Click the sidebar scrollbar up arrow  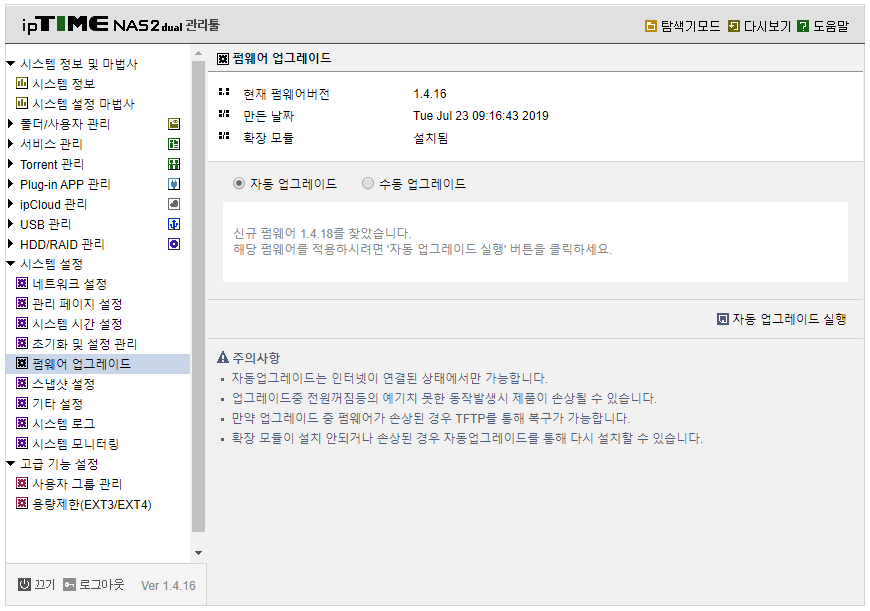(x=199, y=54)
